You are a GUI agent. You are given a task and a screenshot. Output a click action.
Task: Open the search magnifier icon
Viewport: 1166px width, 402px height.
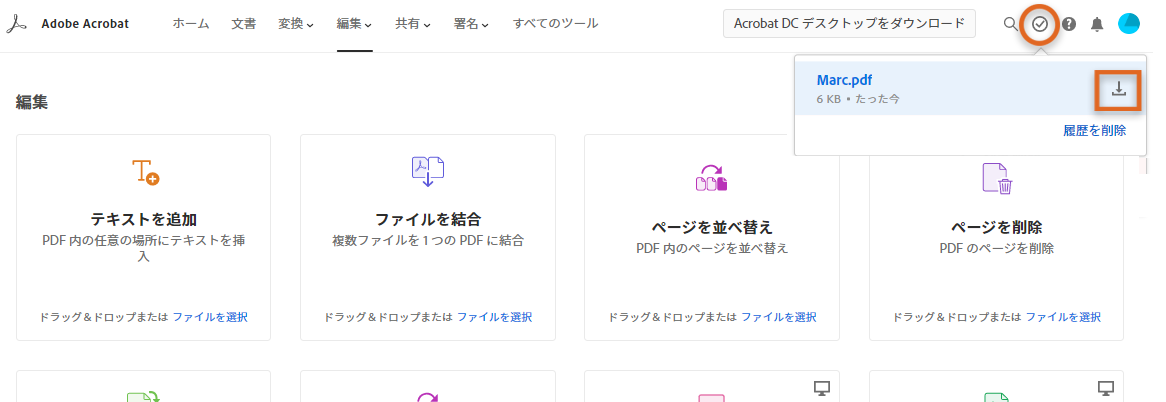tap(1010, 24)
